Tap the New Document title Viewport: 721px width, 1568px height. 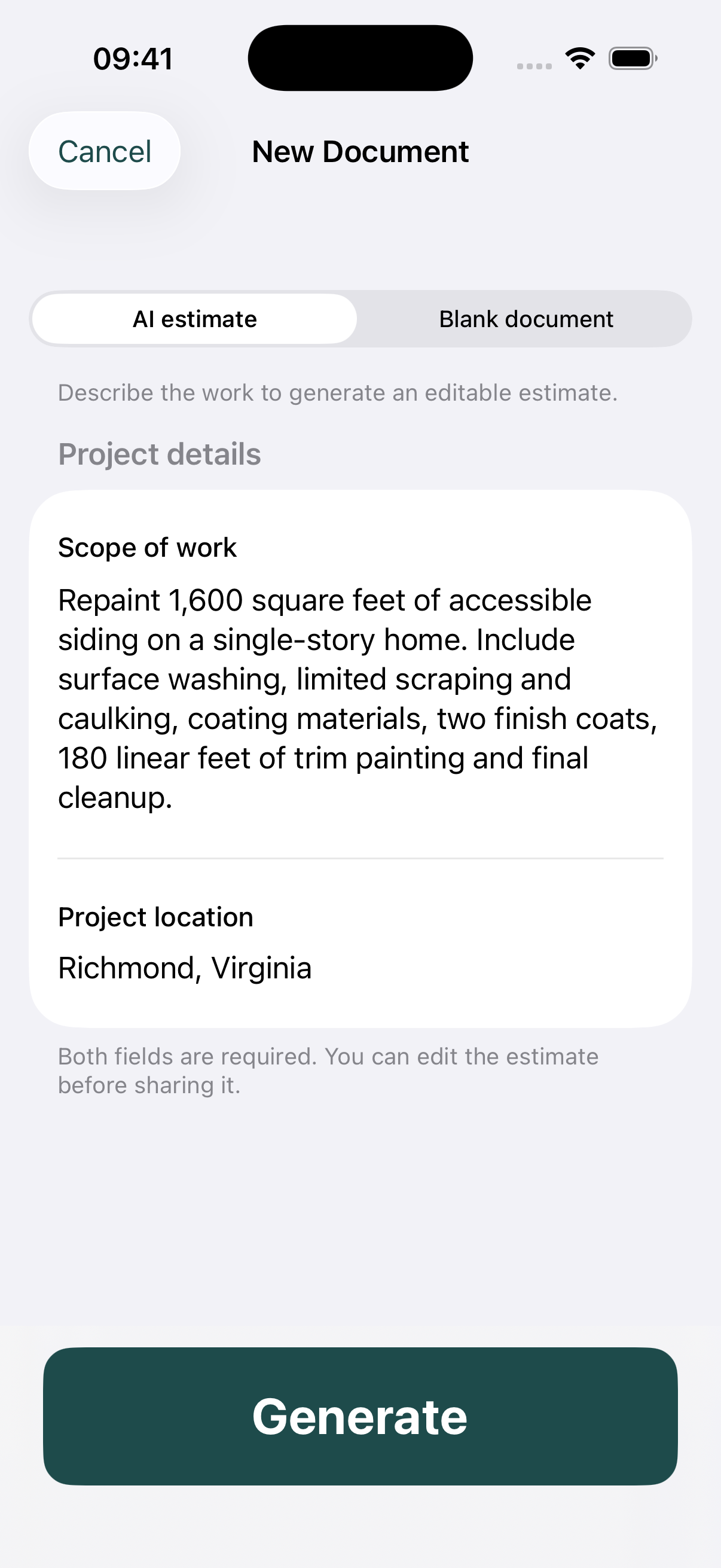pyautogui.click(x=360, y=151)
